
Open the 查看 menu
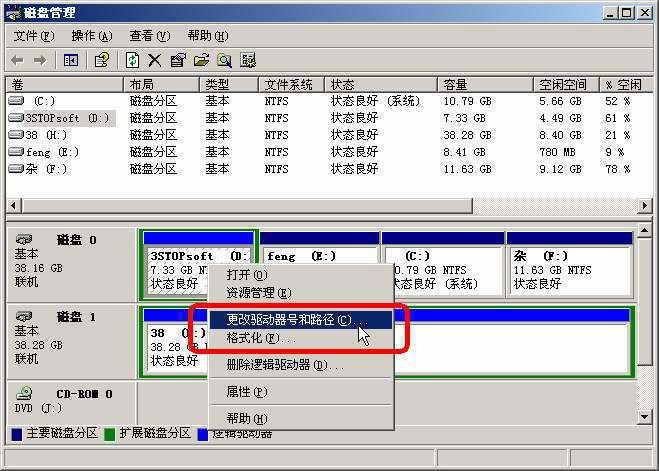tap(148, 35)
